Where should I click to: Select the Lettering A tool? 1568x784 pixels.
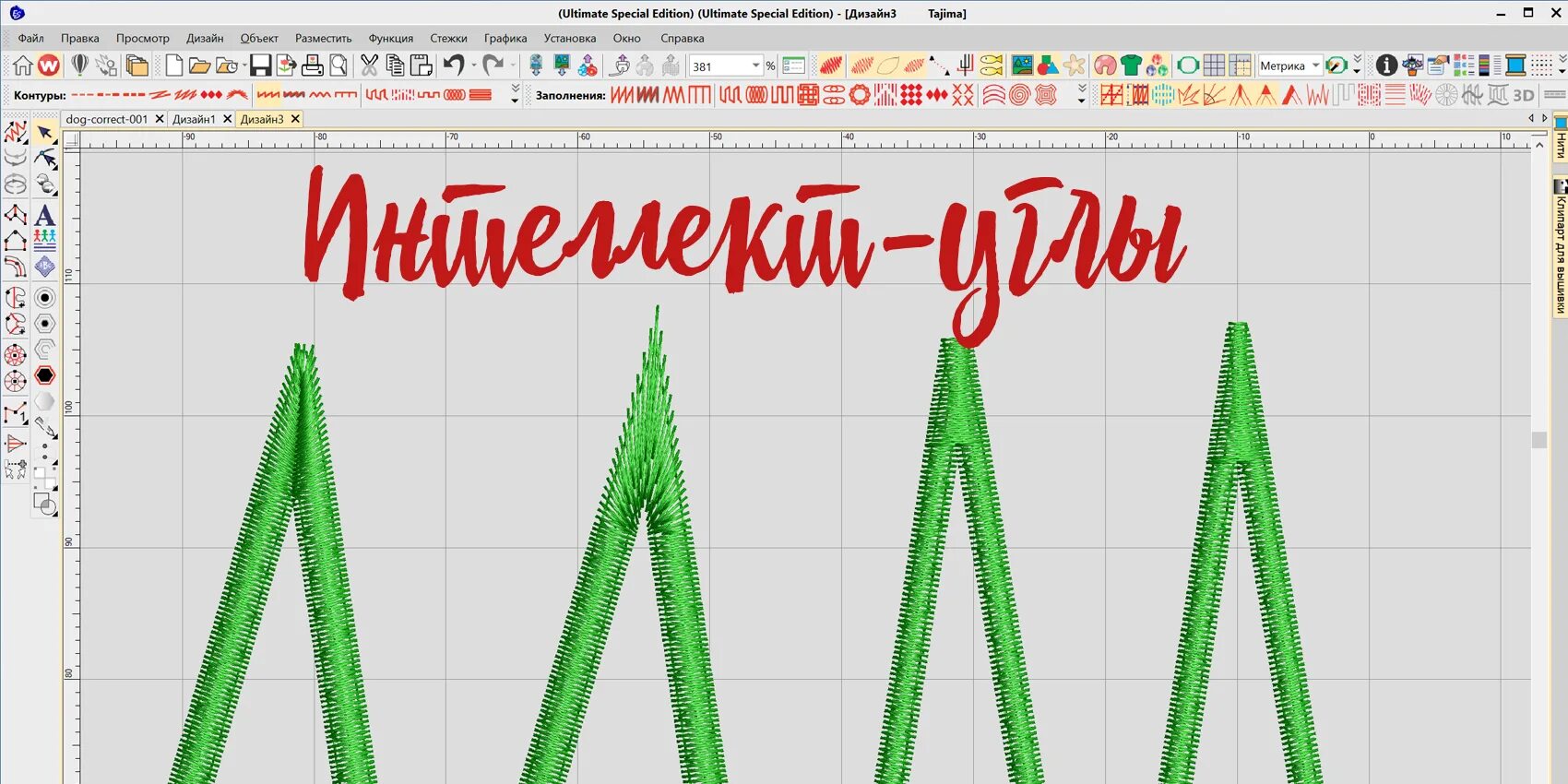pyautogui.click(x=44, y=215)
